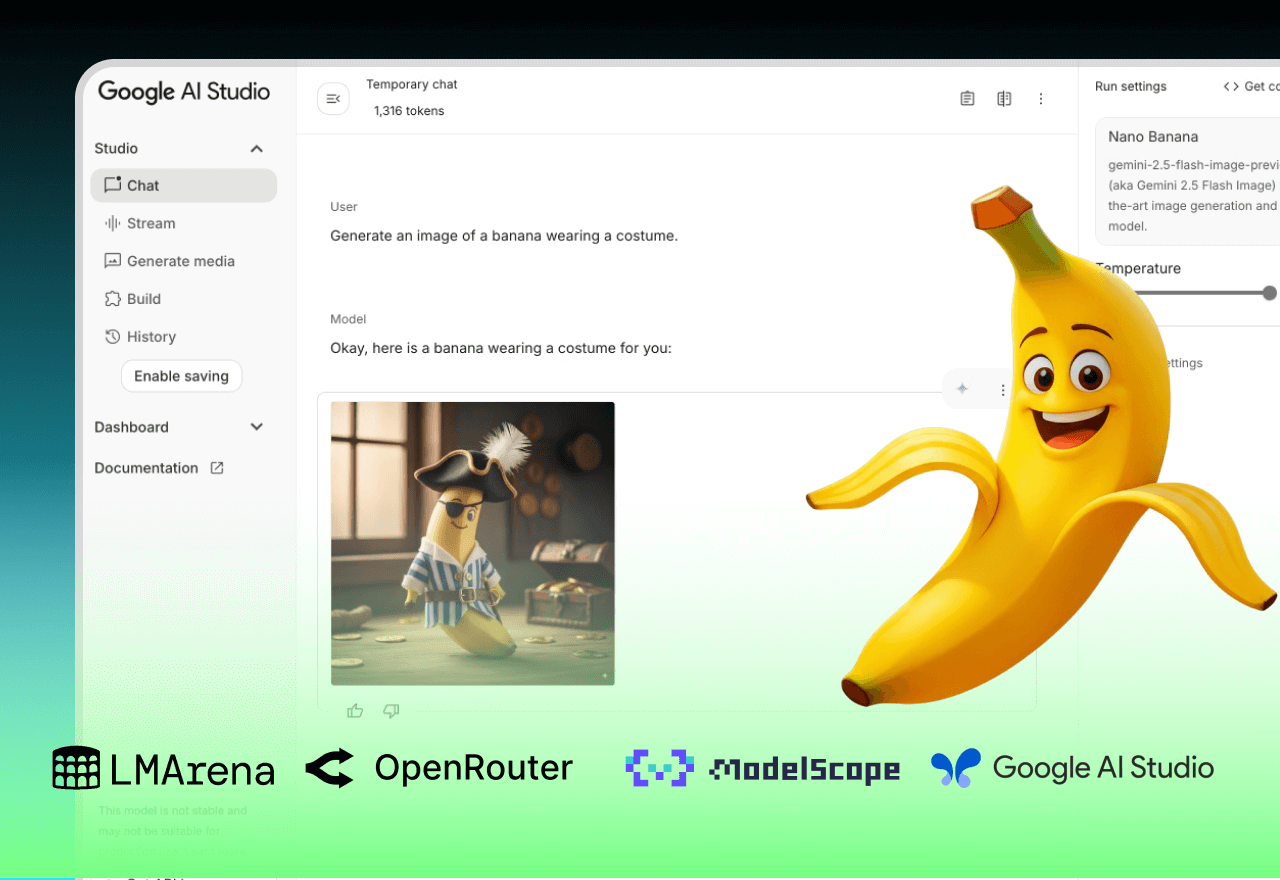Click the Temperature slider handle
This screenshot has width=1280, height=880.
pyautogui.click(x=1269, y=293)
